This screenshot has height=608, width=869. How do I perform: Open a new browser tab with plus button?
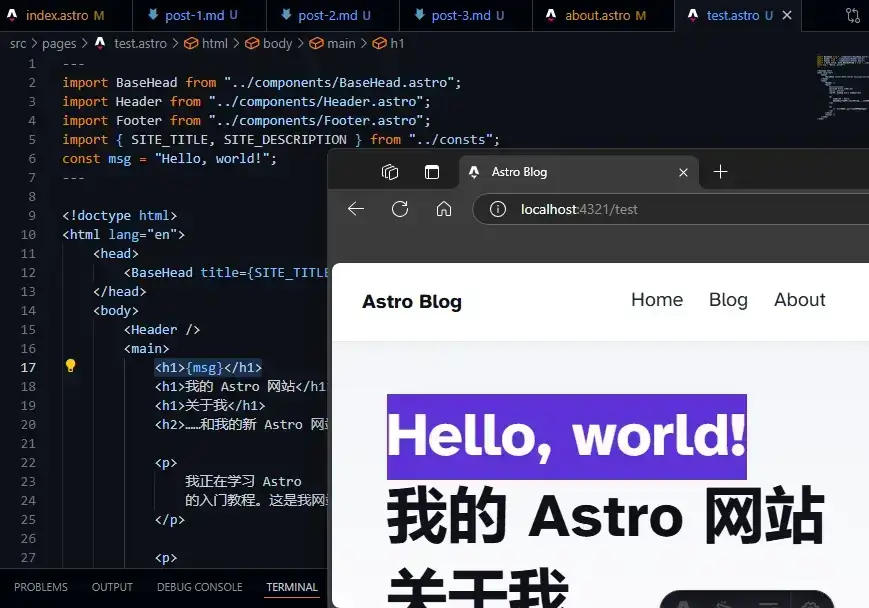[720, 172]
